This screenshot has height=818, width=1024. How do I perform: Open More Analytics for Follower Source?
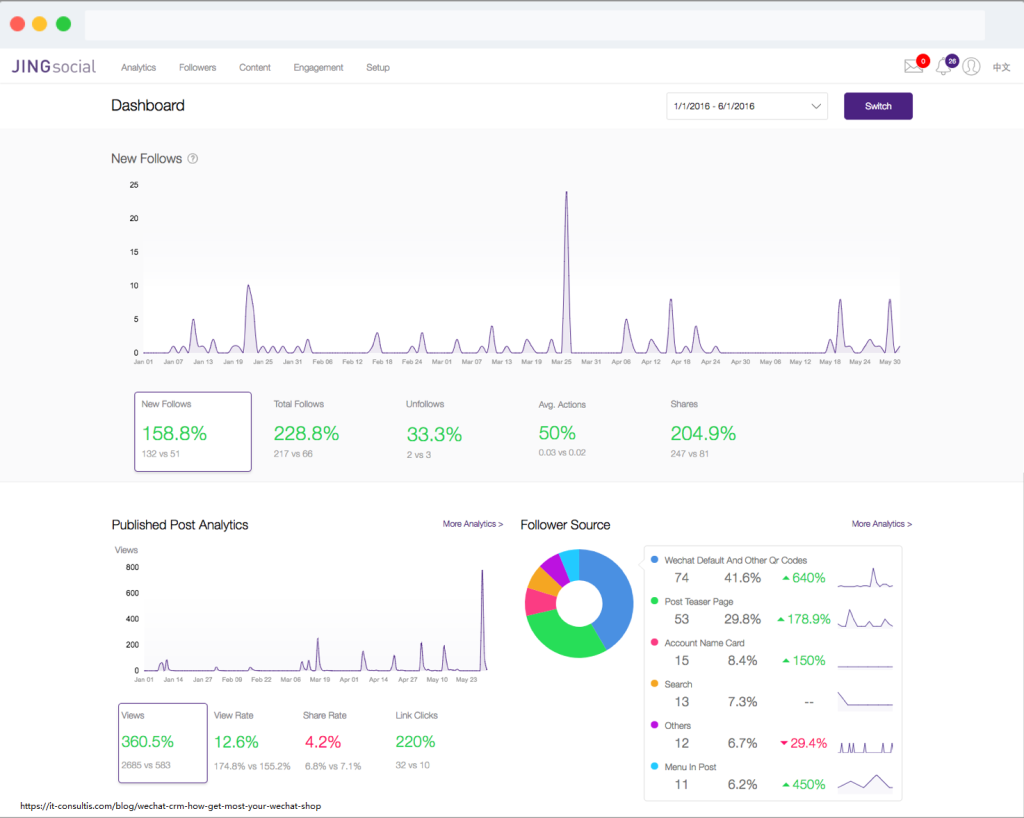pyautogui.click(x=881, y=523)
